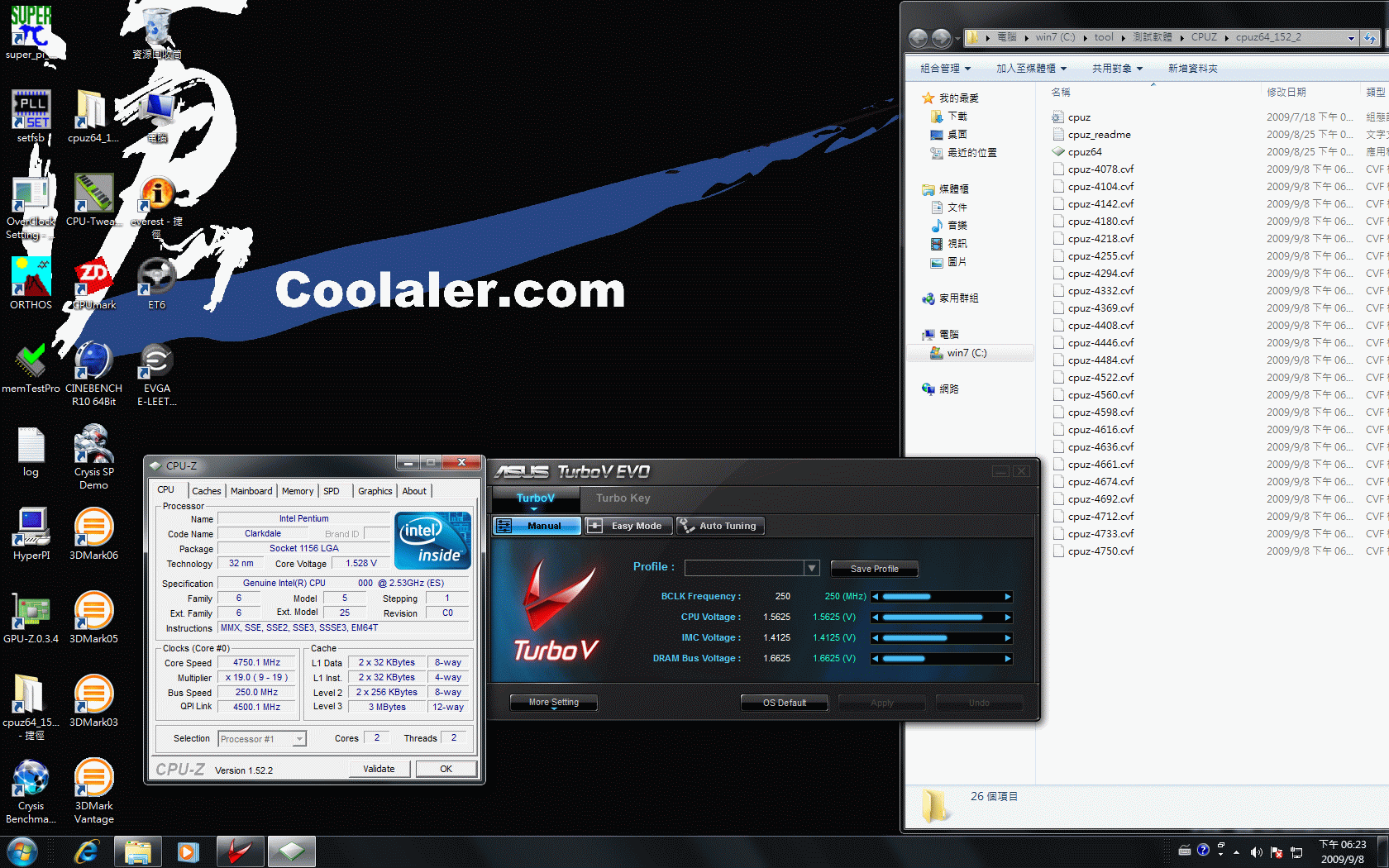Open the SPD tab in CPU-Z
The width and height of the screenshot is (1389, 868).
[x=331, y=491]
